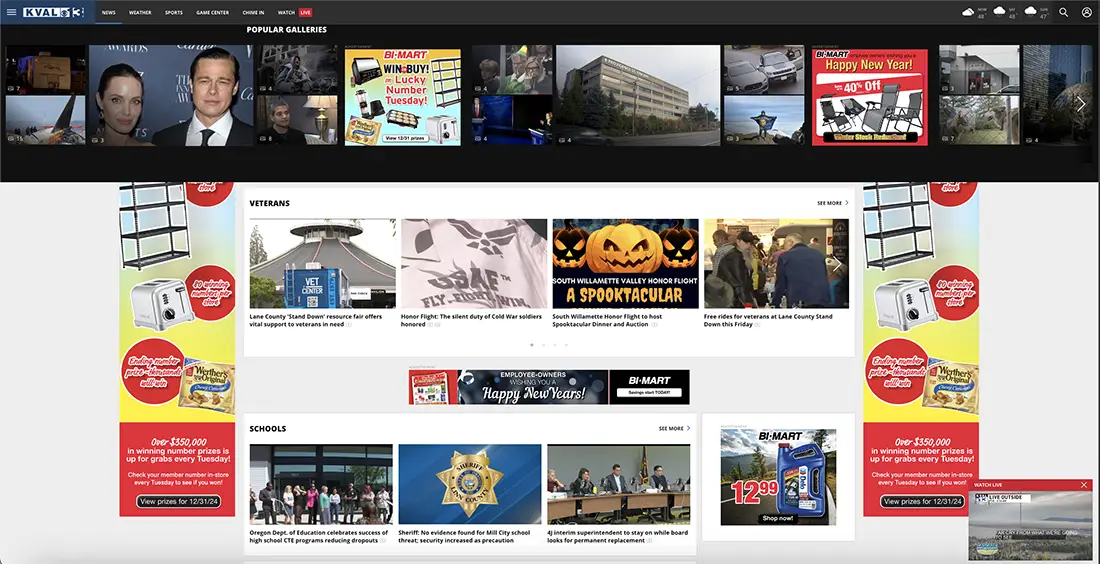Click the Popular Galleries heading
This screenshot has width=1100, height=564.
tap(286, 29)
